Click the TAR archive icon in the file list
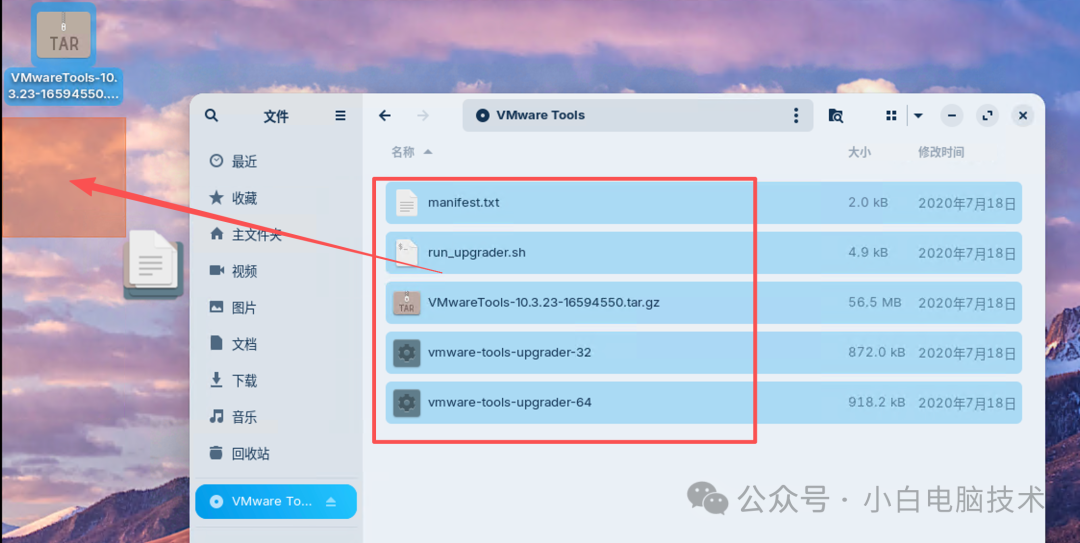The image size is (1080, 543). (x=406, y=303)
